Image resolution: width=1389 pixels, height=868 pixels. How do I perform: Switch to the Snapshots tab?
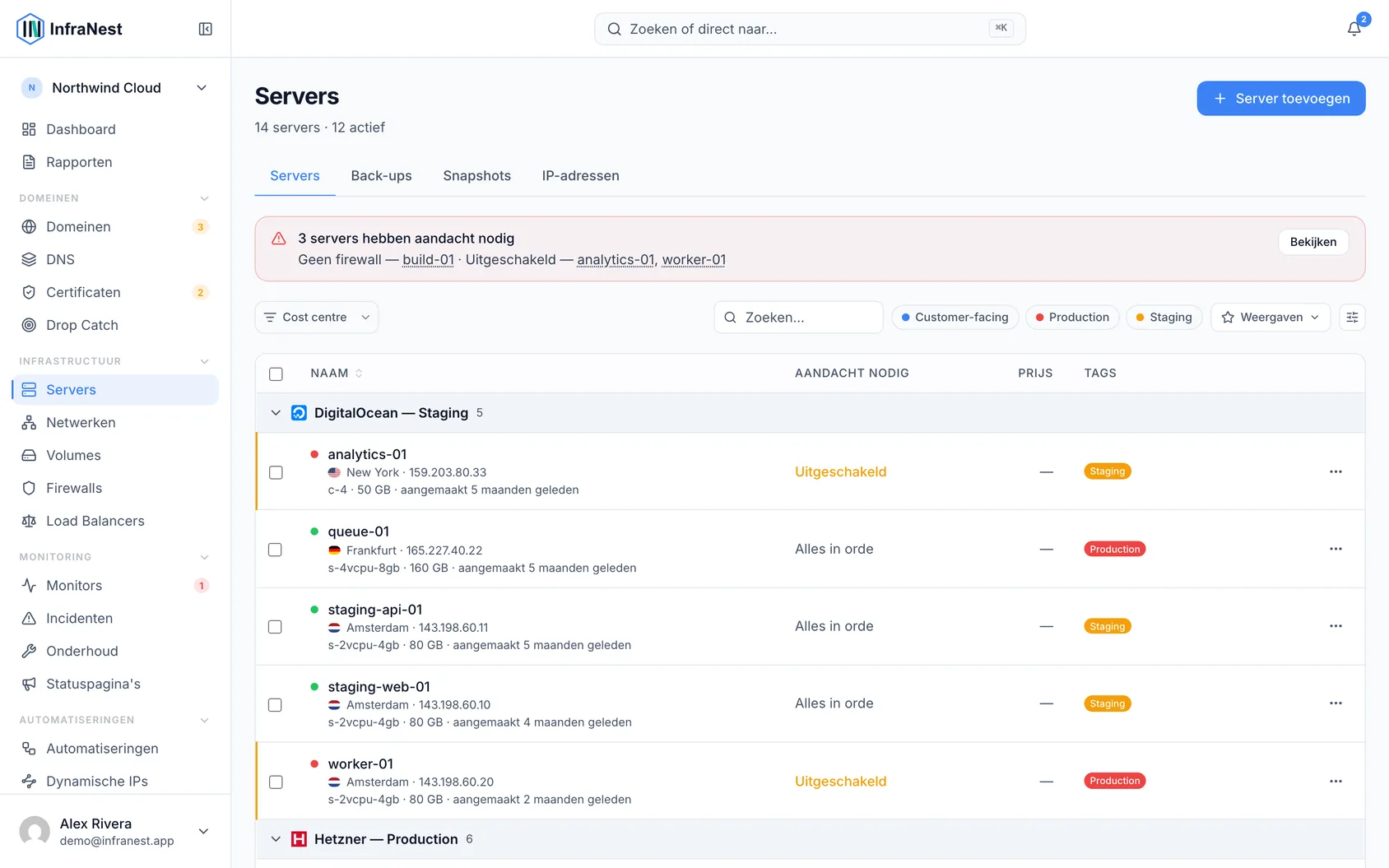point(477,176)
